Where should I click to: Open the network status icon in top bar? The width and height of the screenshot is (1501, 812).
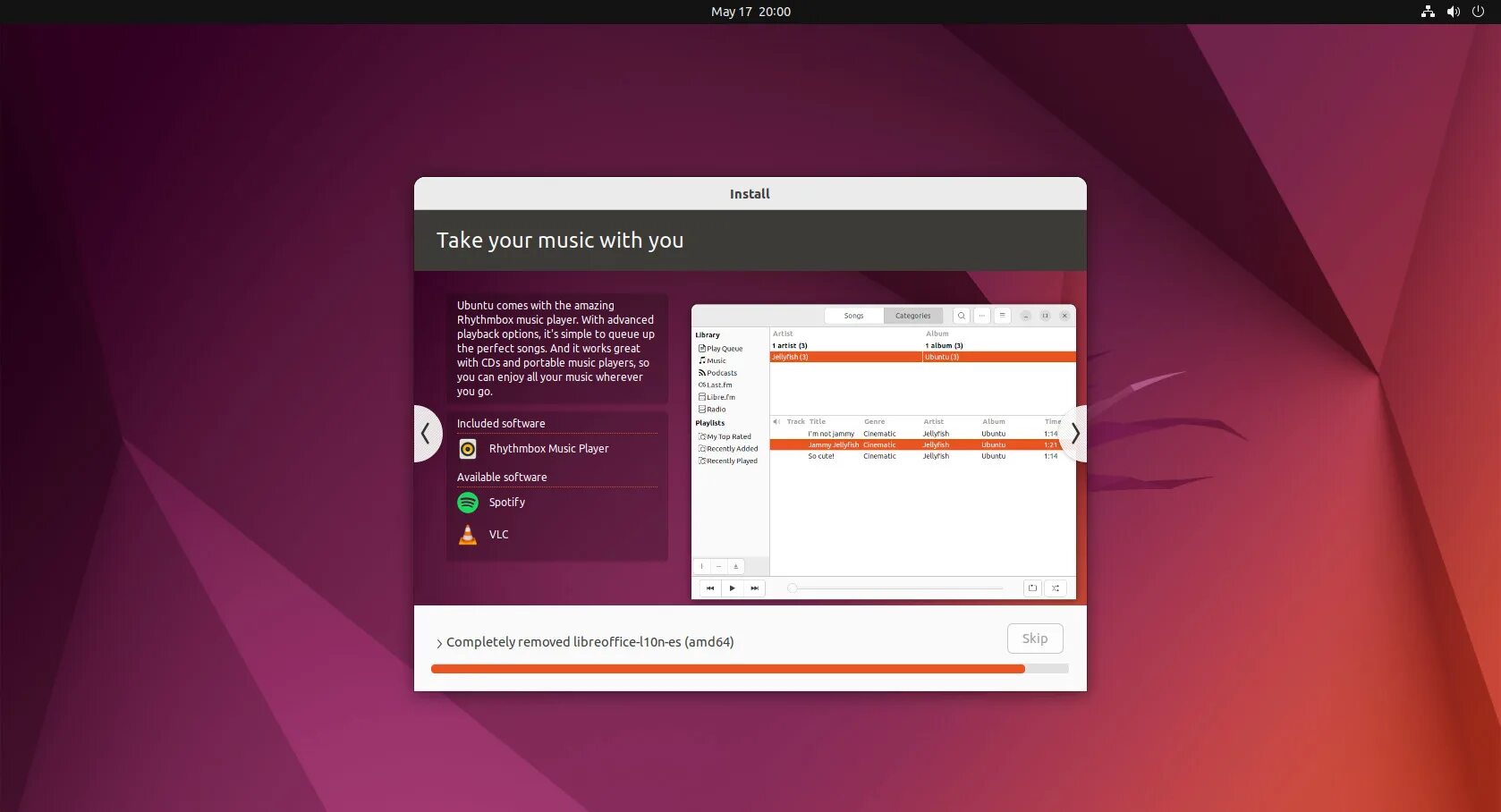tap(1428, 12)
